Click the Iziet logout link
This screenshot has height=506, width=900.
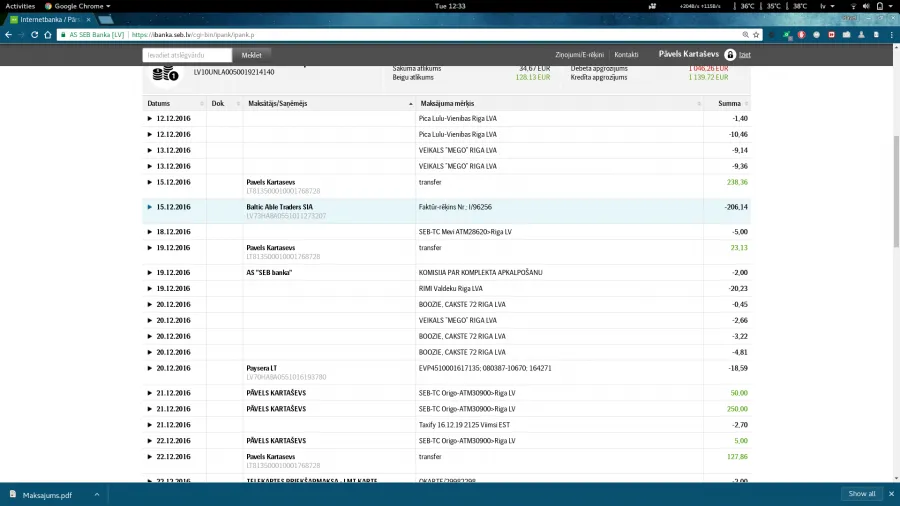(744, 55)
